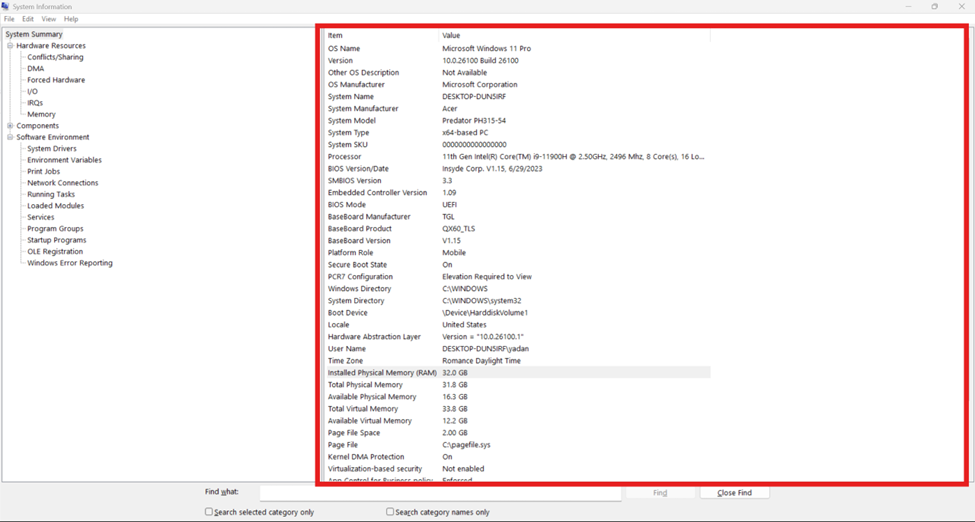975x522 pixels.
Task: Select Conflicts/Sharing under Hardware Resources
Action: pos(55,57)
